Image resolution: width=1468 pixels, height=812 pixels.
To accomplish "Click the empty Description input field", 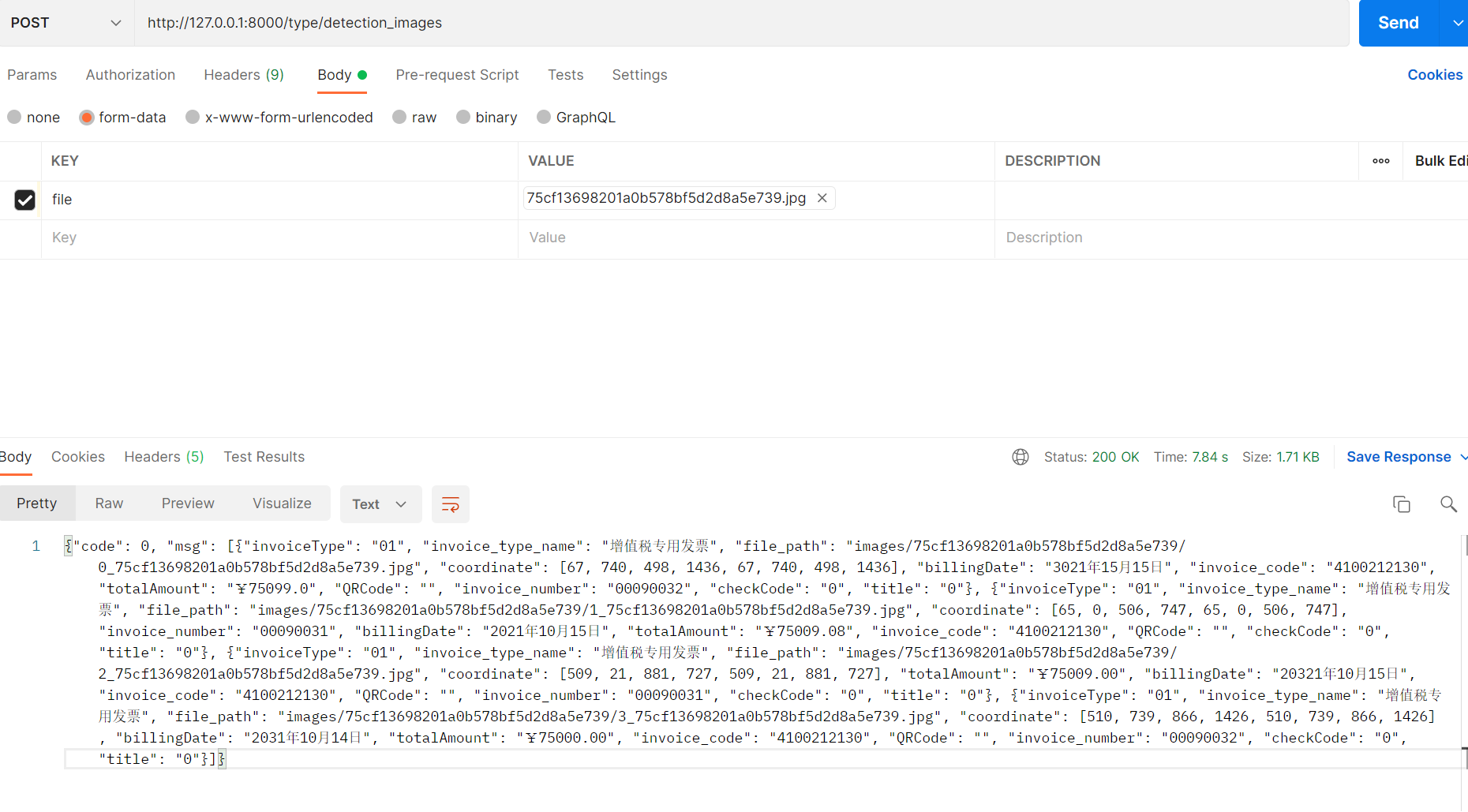I will 1231,238.
